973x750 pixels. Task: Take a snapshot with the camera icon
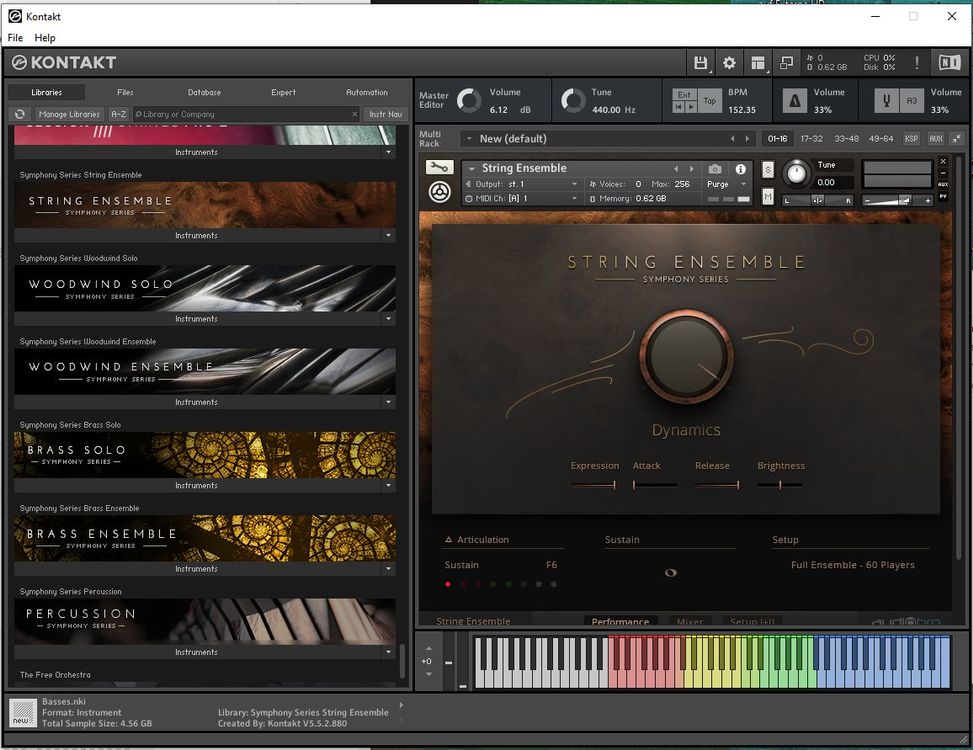tap(716, 169)
